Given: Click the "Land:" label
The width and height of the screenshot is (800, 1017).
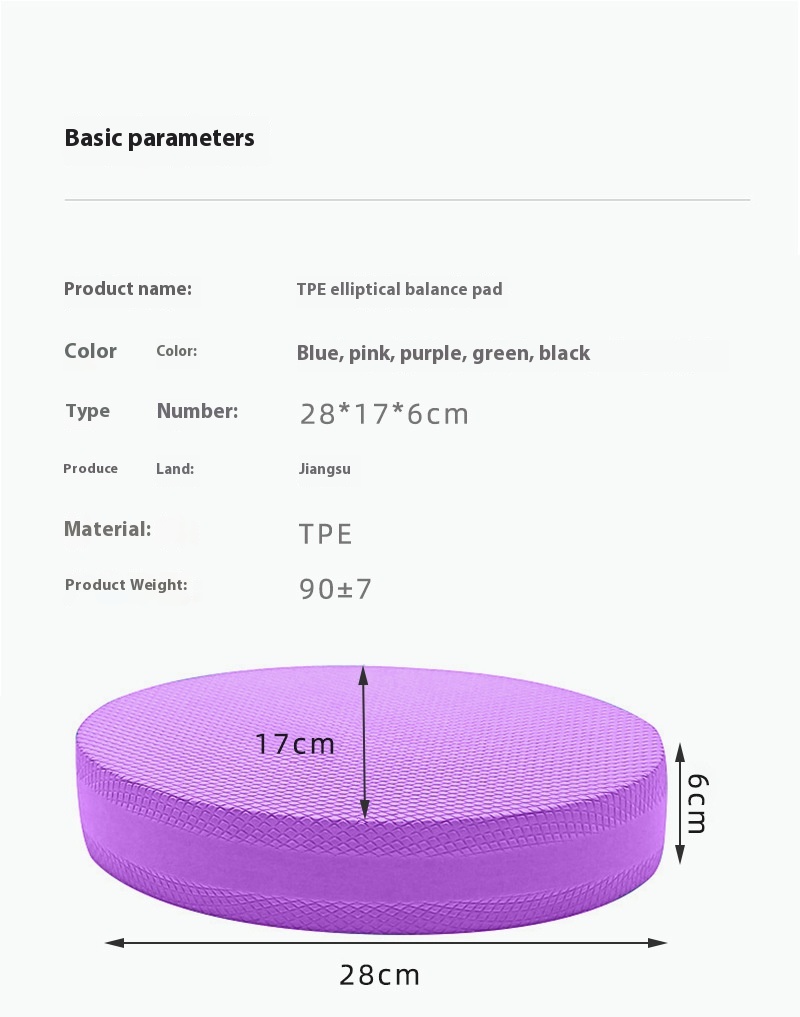Looking at the screenshot, I should (175, 468).
